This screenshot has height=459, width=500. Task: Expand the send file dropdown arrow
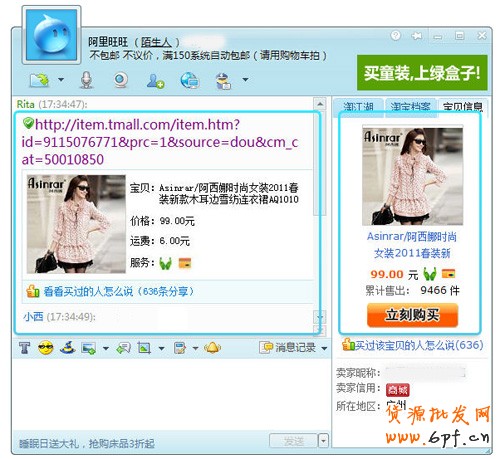click(61, 80)
